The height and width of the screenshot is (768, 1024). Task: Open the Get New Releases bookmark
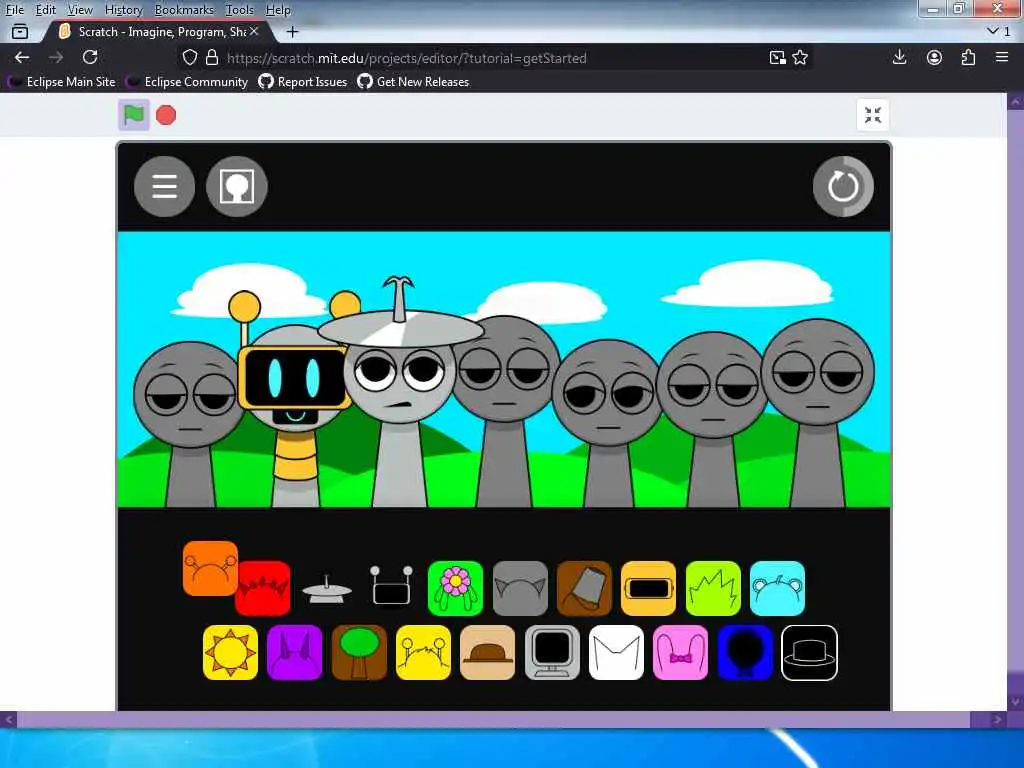(413, 82)
